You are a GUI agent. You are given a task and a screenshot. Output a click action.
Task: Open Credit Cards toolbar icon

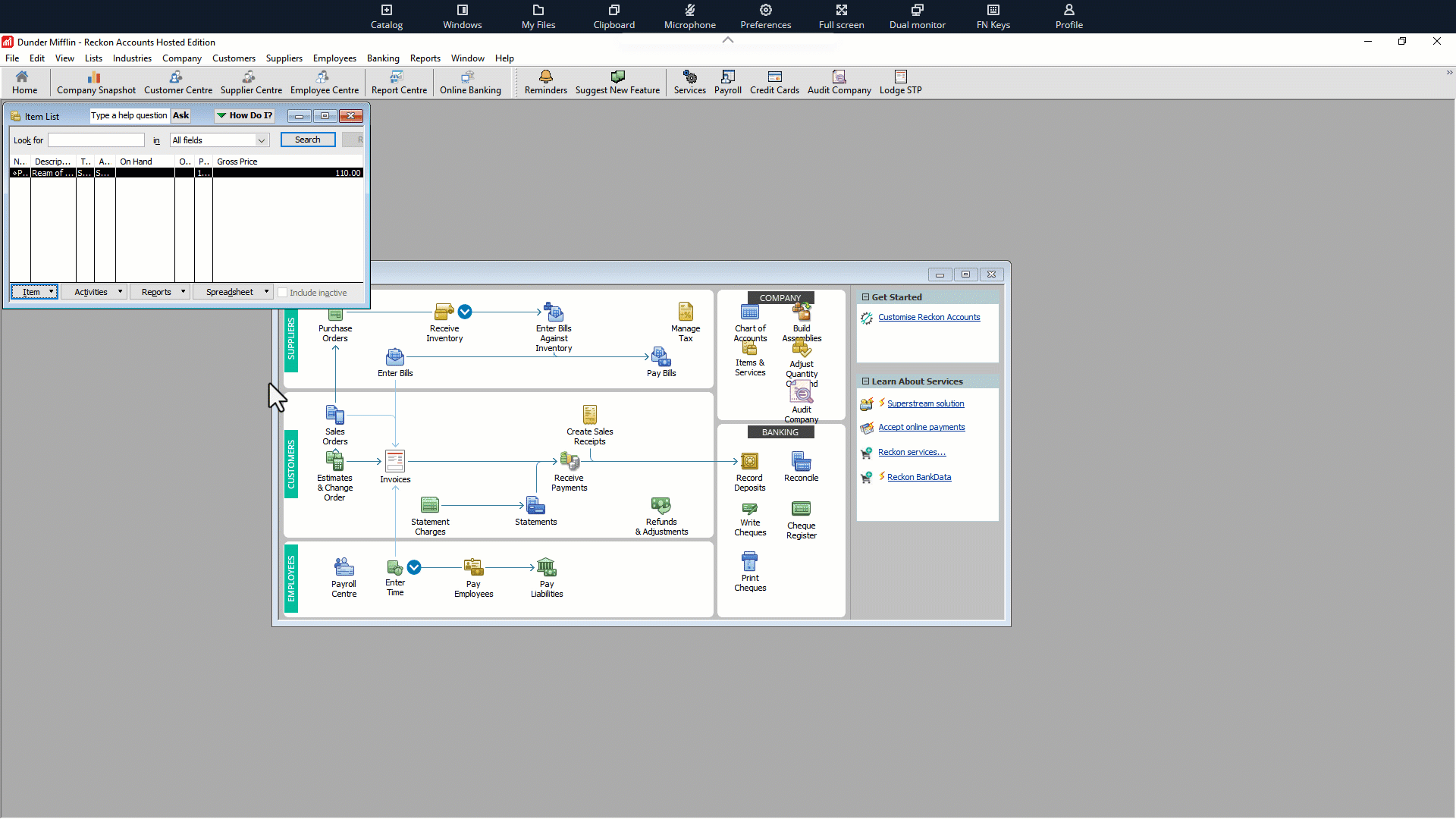click(774, 83)
